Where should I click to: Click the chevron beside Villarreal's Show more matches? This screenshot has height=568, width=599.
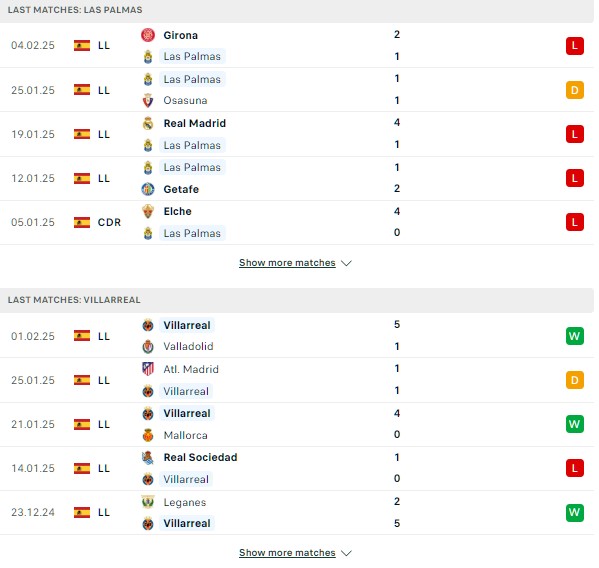(346, 553)
